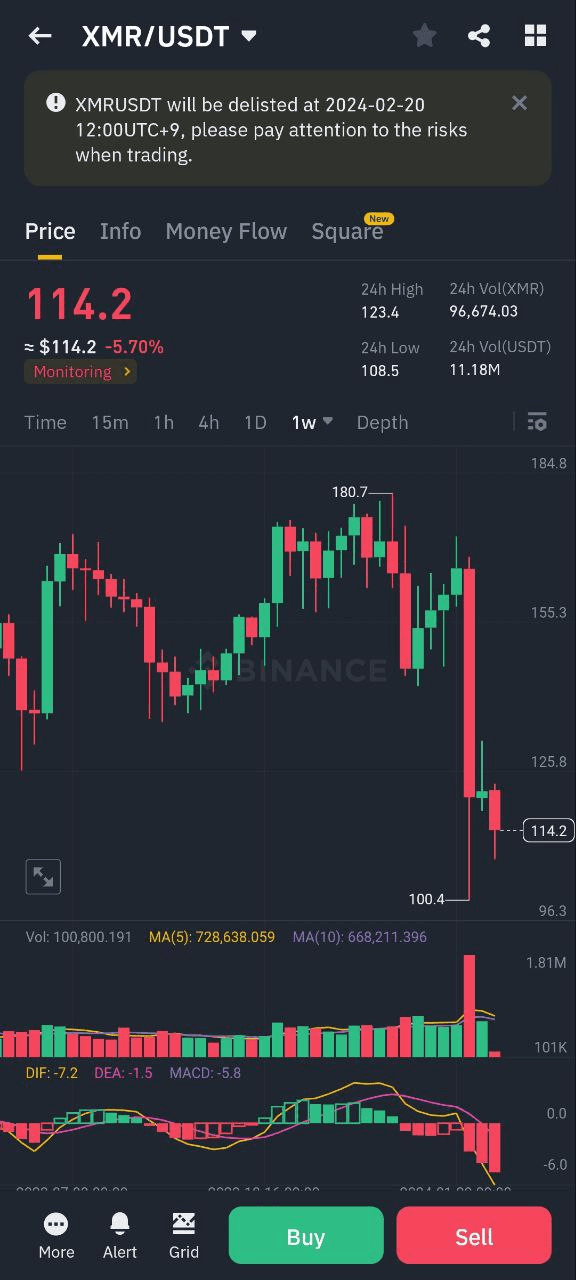This screenshot has height=1280, width=576.
Task: Switch to the Money Flow tab
Action: pos(226,231)
